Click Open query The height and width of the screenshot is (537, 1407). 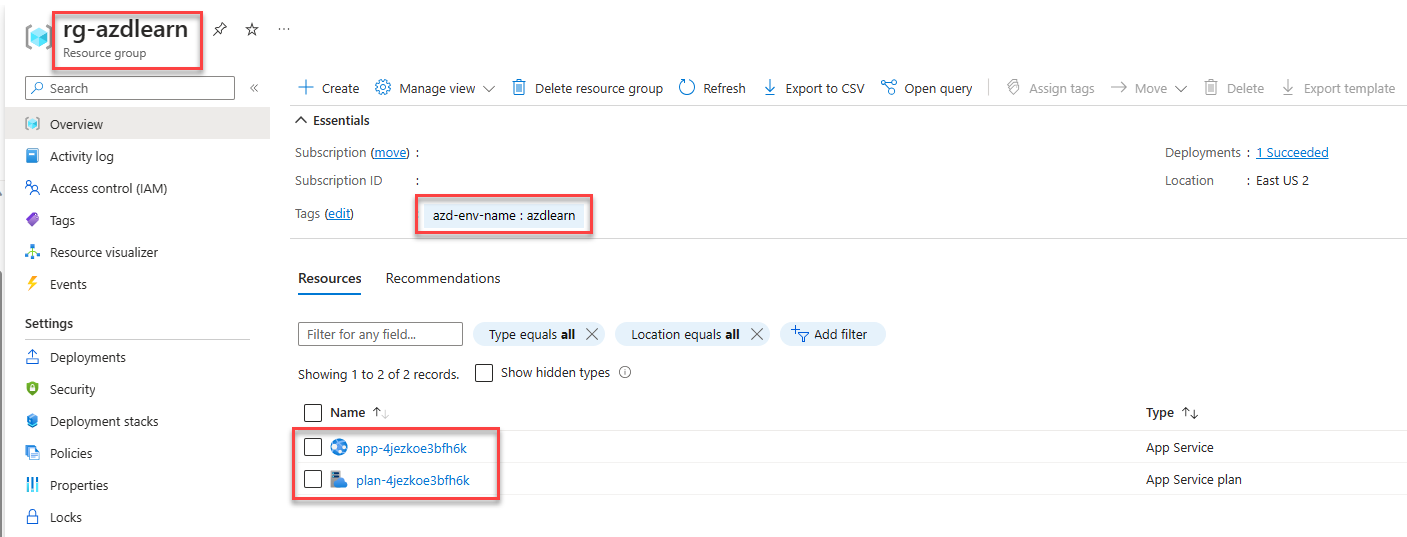pos(926,88)
